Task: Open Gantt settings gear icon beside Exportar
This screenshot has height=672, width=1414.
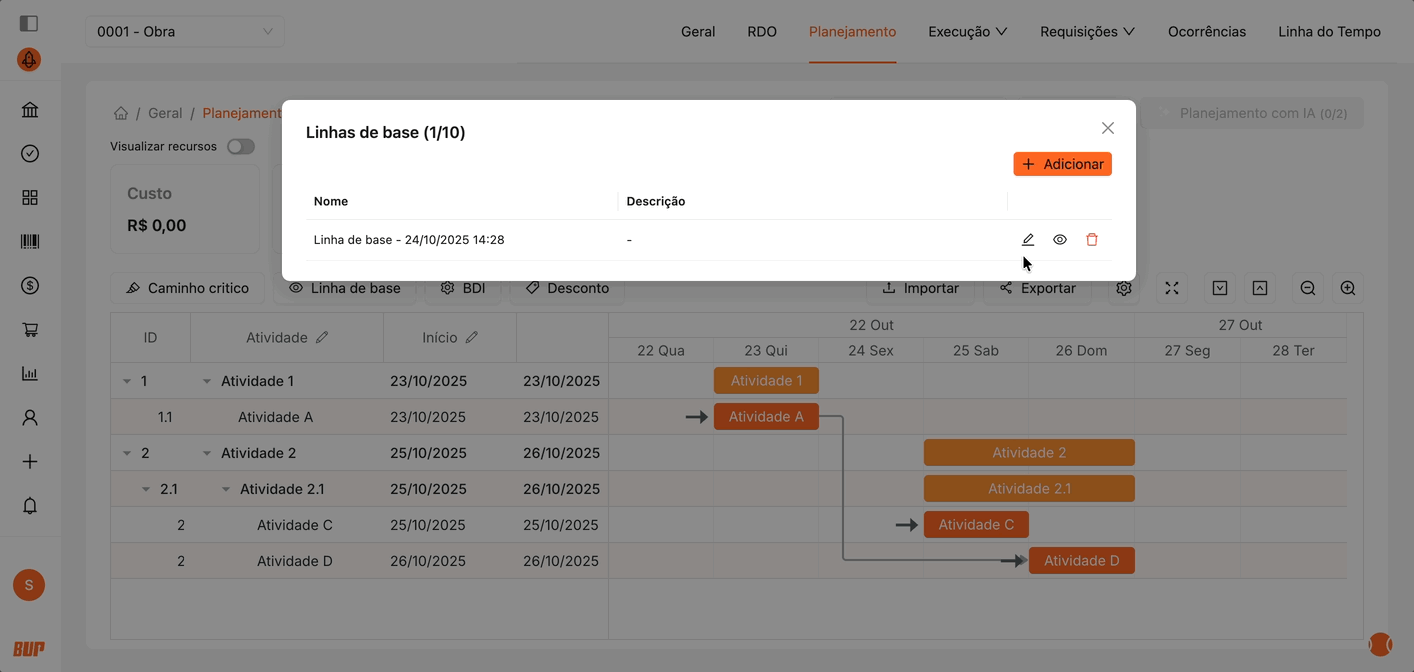Action: (1124, 288)
